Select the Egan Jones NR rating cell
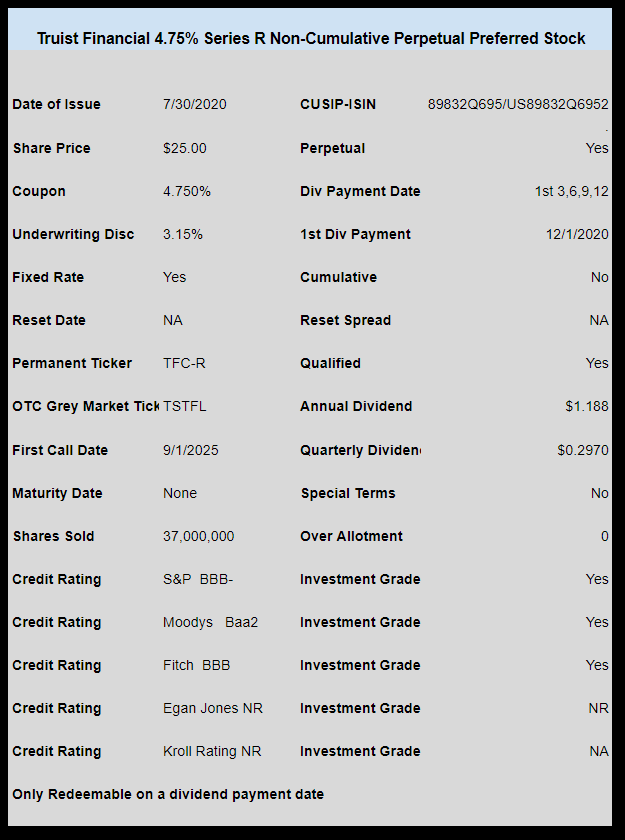The height and width of the screenshot is (840, 625). tap(213, 708)
